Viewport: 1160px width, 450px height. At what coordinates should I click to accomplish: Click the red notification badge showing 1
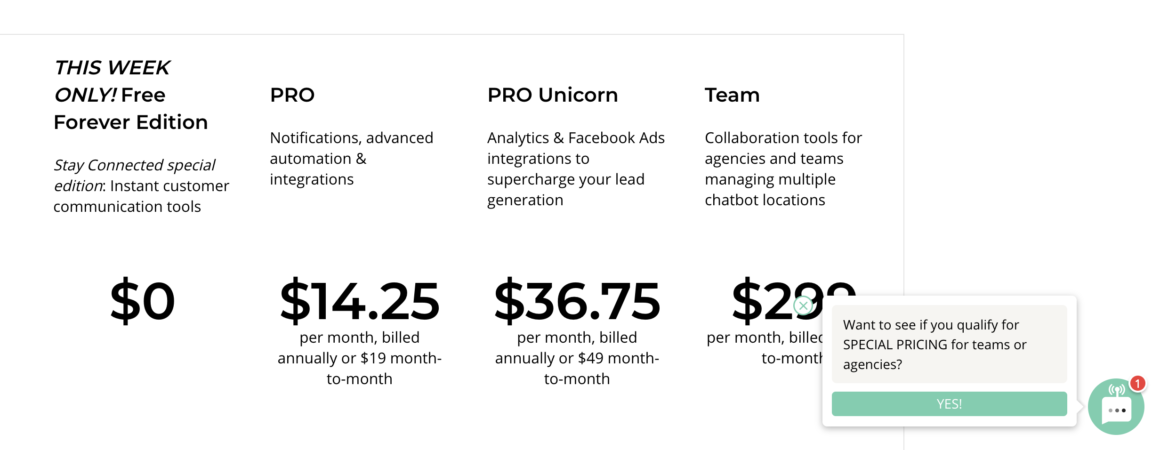coord(1137,383)
